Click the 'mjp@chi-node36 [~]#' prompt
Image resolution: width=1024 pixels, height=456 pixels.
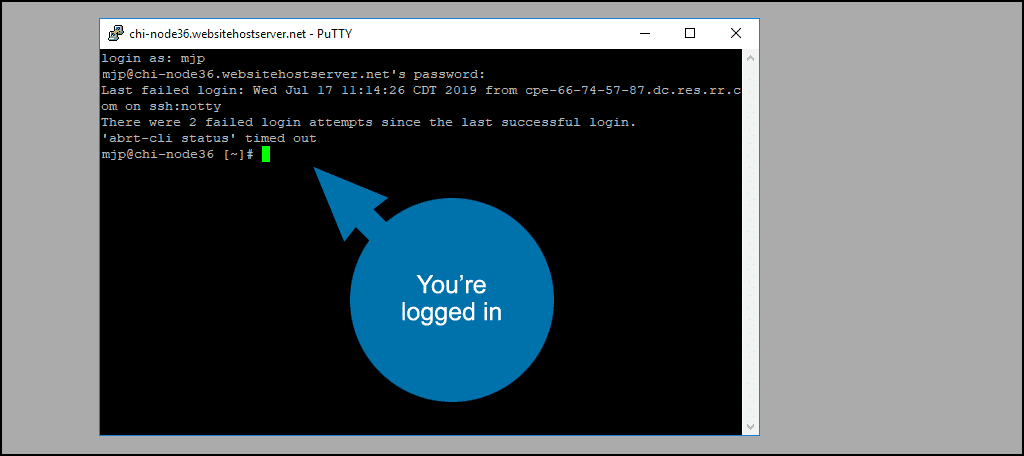178,155
